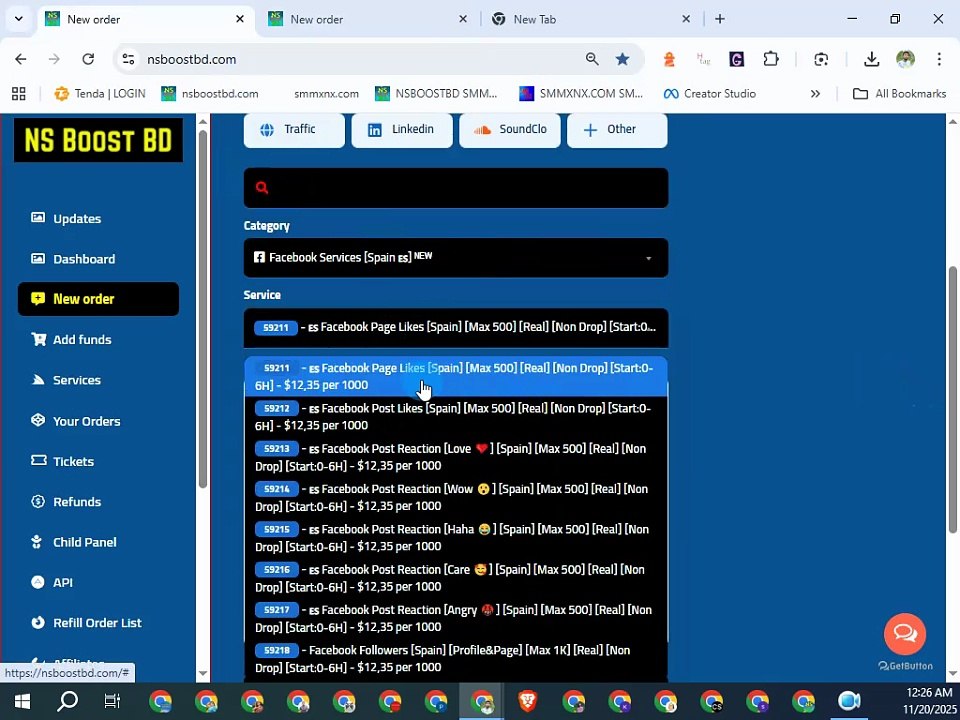960x720 pixels.
Task: Switch to second New order tab
Action: click(367, 19)
